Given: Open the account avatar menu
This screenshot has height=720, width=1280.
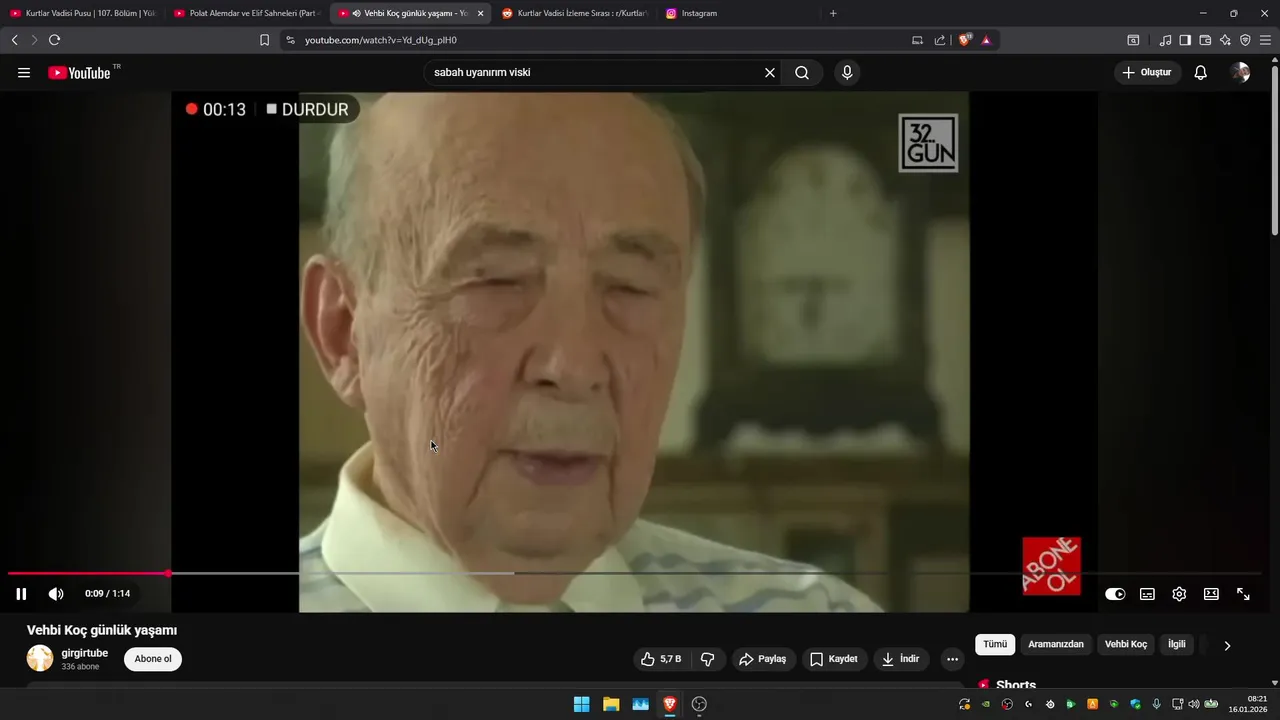Looking at the screenshot, I should click(1240, 73).
